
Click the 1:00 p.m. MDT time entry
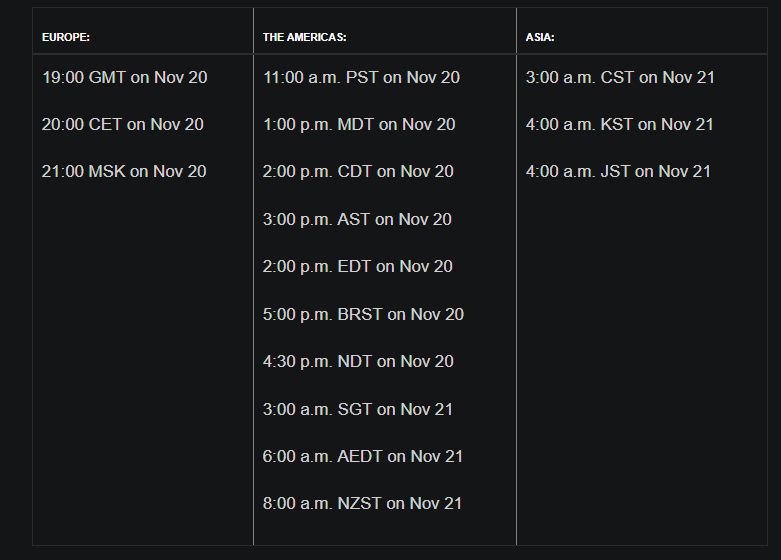(359, 124)
